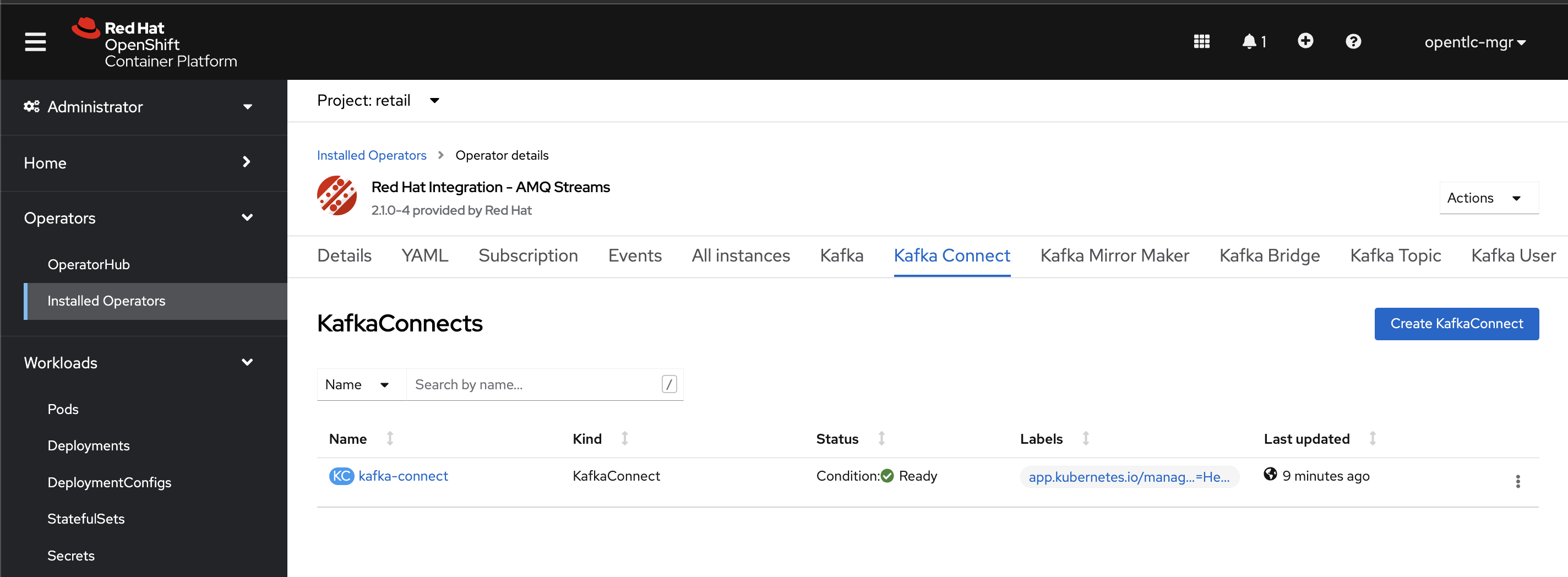Click the KafkaConnect kind cell
The height and width of the screenshot is (577, 1568).
pos(616,476)
